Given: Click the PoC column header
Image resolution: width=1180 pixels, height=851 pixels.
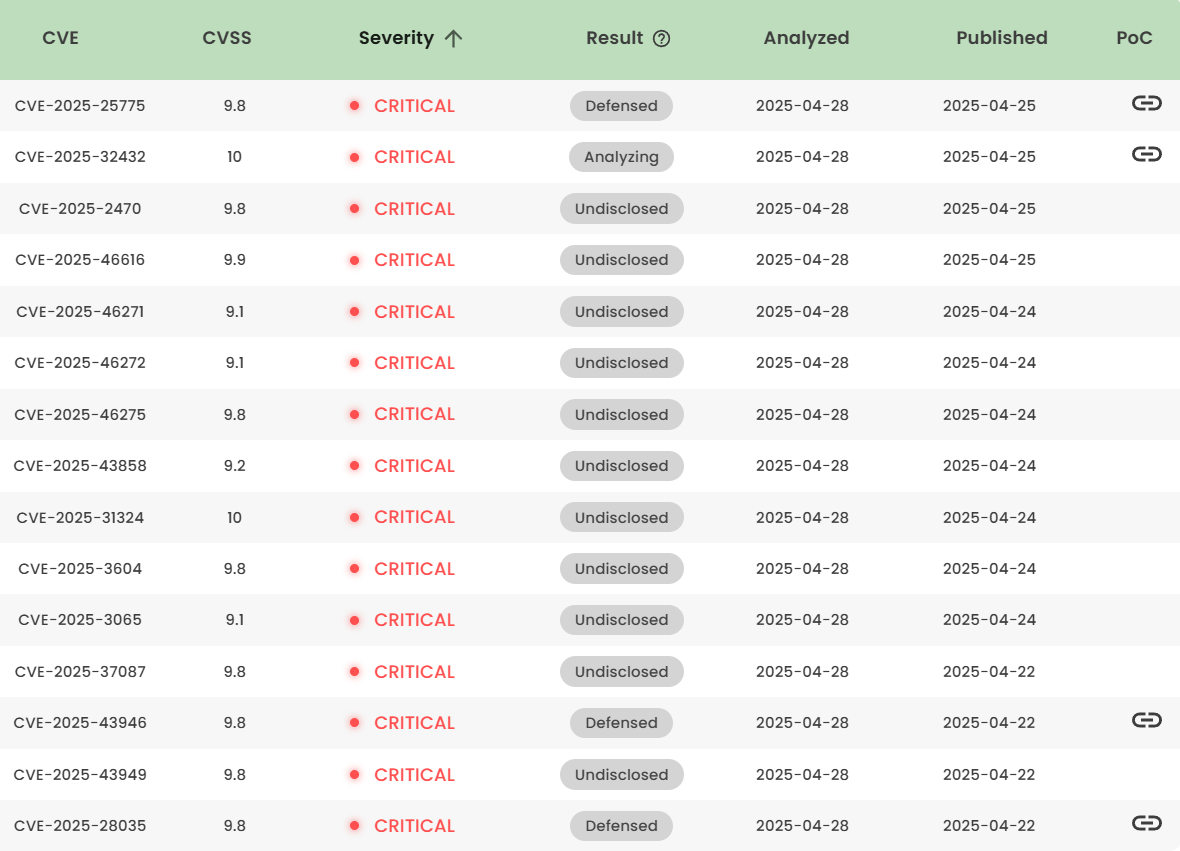Looking at the screenshot, I should 1134,38.
